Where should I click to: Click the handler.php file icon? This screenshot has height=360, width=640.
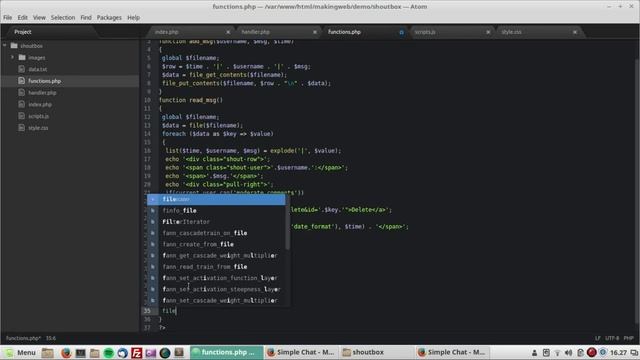pos(22,93)
